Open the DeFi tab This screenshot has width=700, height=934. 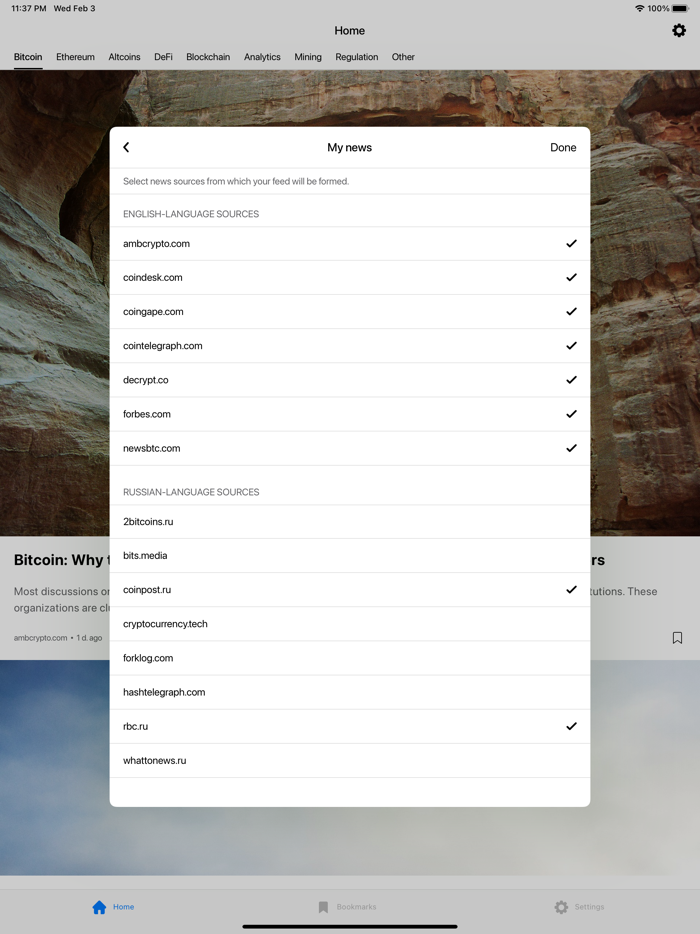click(x=163, y=57)
